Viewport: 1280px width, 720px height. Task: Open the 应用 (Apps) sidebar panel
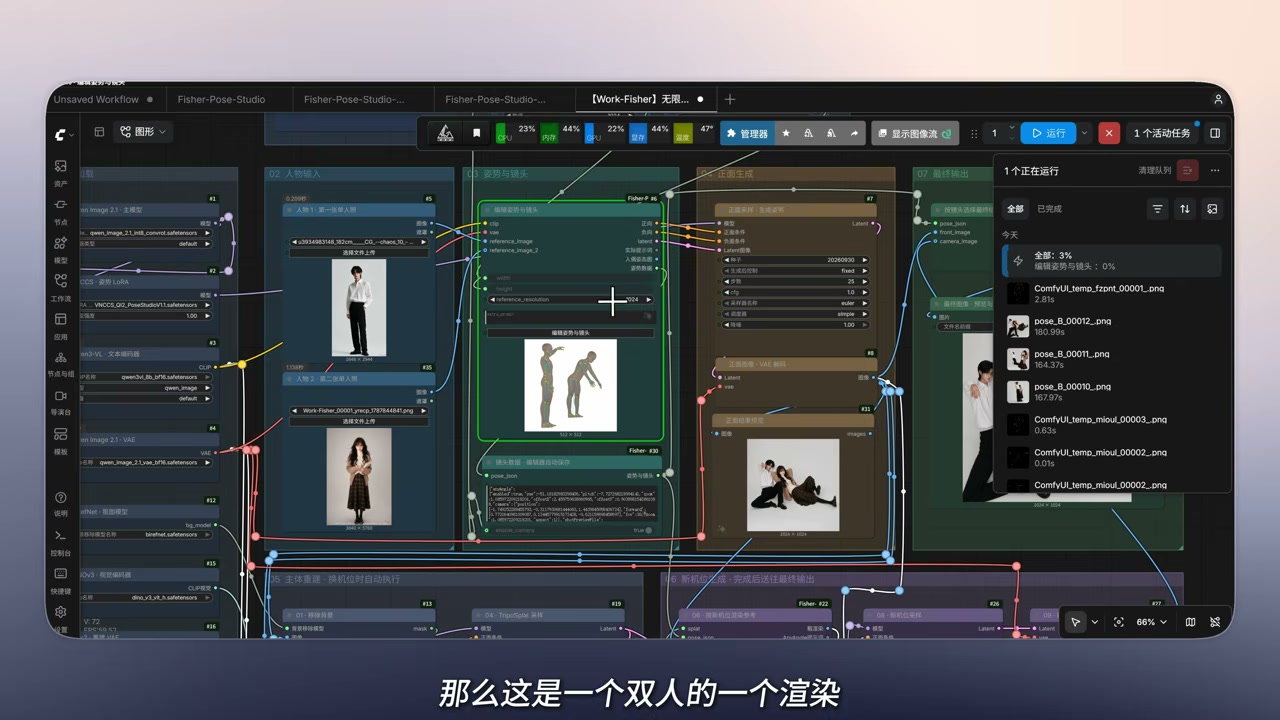pos(61,325)
